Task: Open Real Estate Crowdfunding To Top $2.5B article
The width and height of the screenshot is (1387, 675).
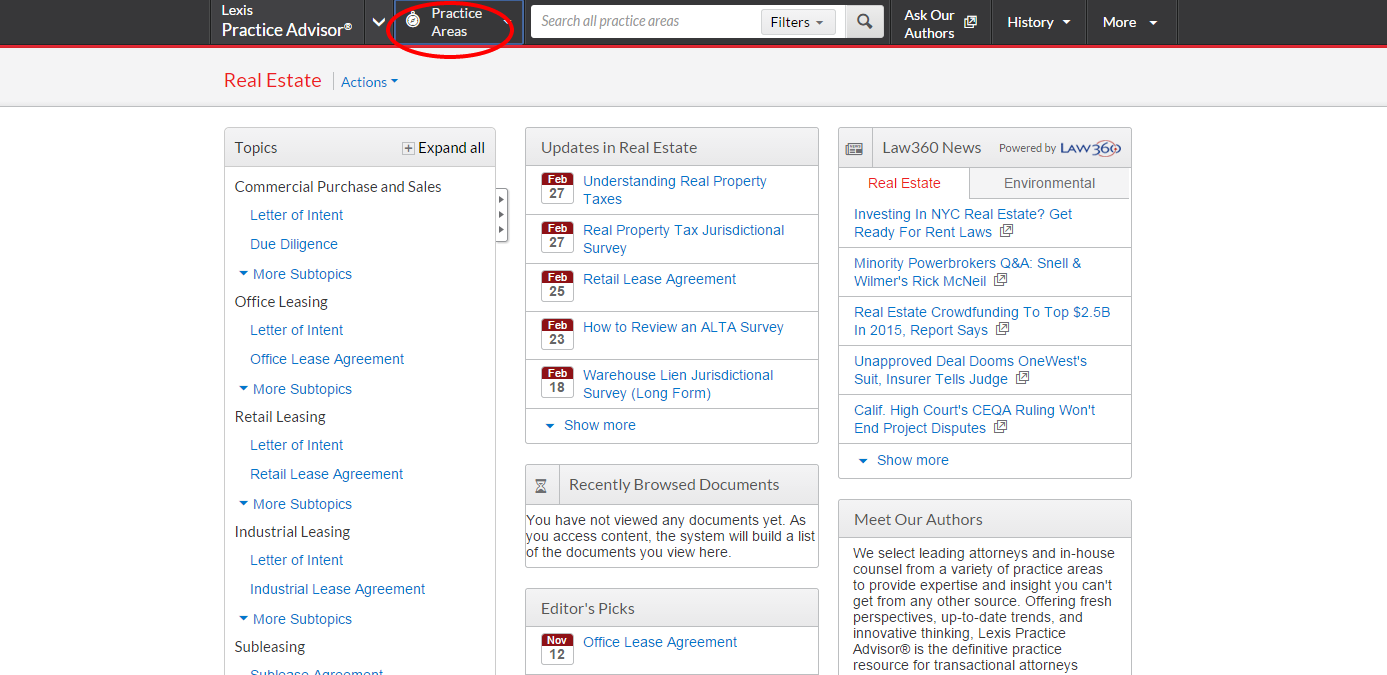Action: [982, 321]
